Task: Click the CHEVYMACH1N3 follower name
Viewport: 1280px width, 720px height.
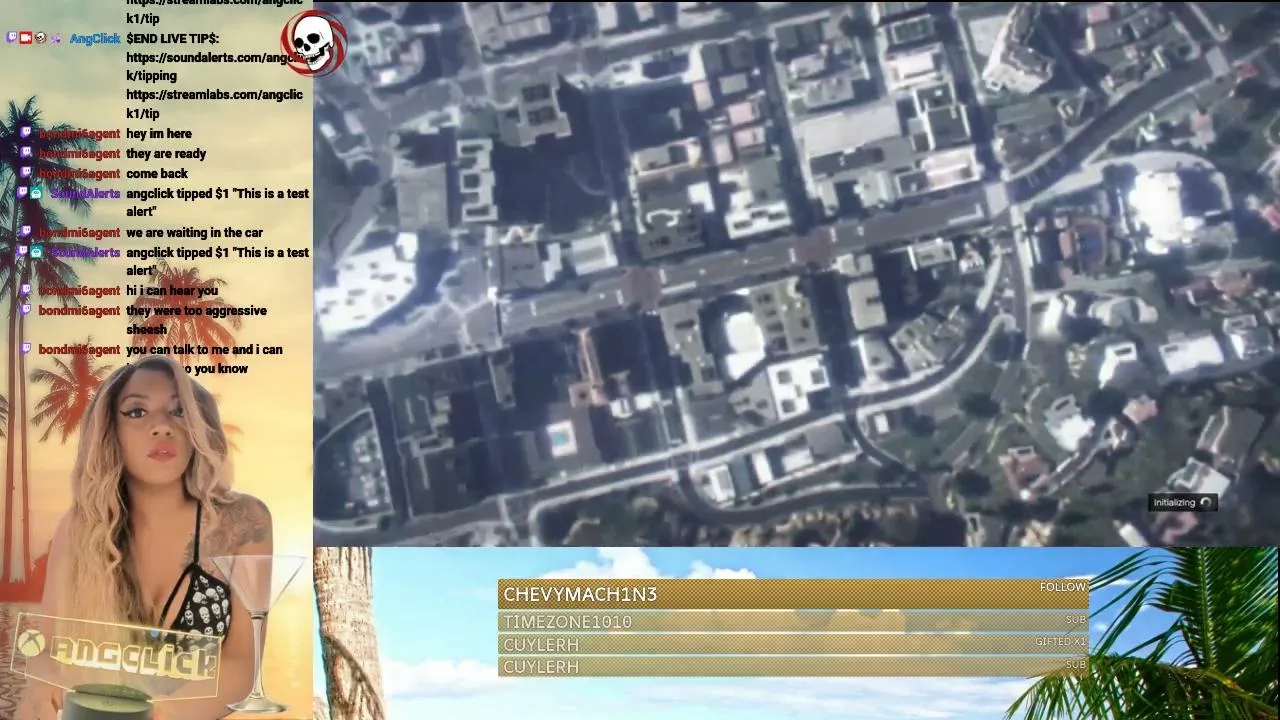Action: click(x=580, y=594)
